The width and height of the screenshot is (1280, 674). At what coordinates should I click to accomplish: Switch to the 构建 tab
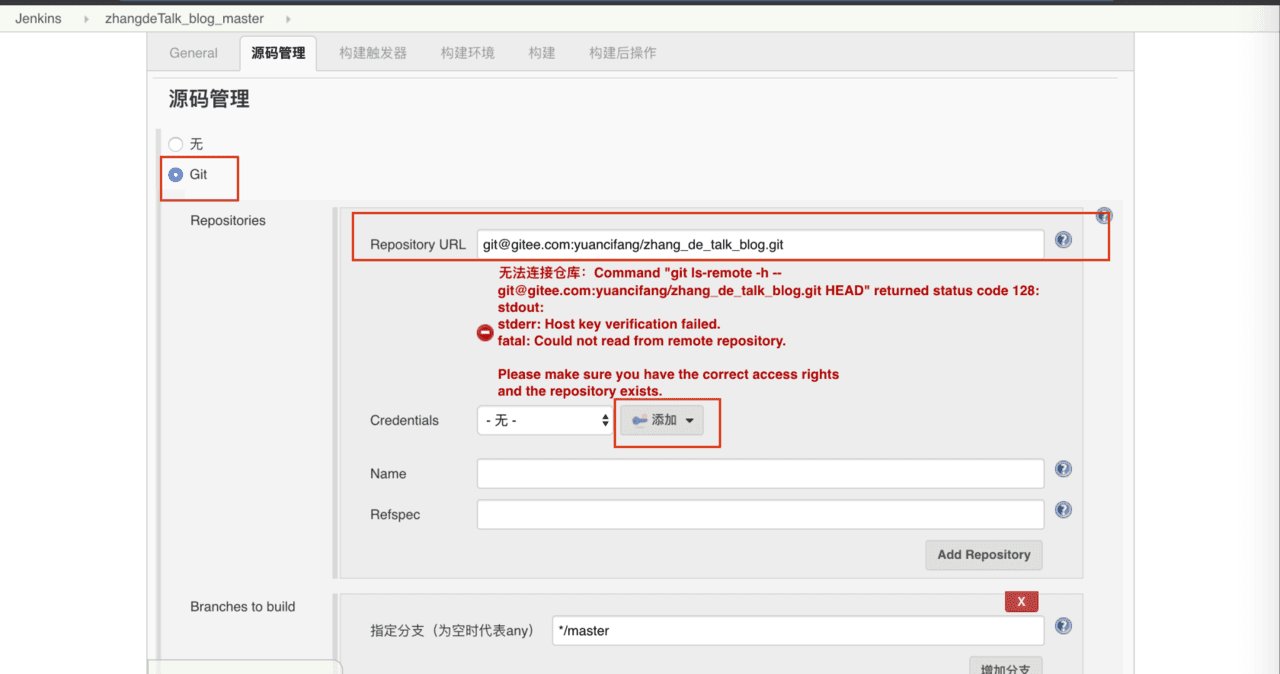click(542, 53)
